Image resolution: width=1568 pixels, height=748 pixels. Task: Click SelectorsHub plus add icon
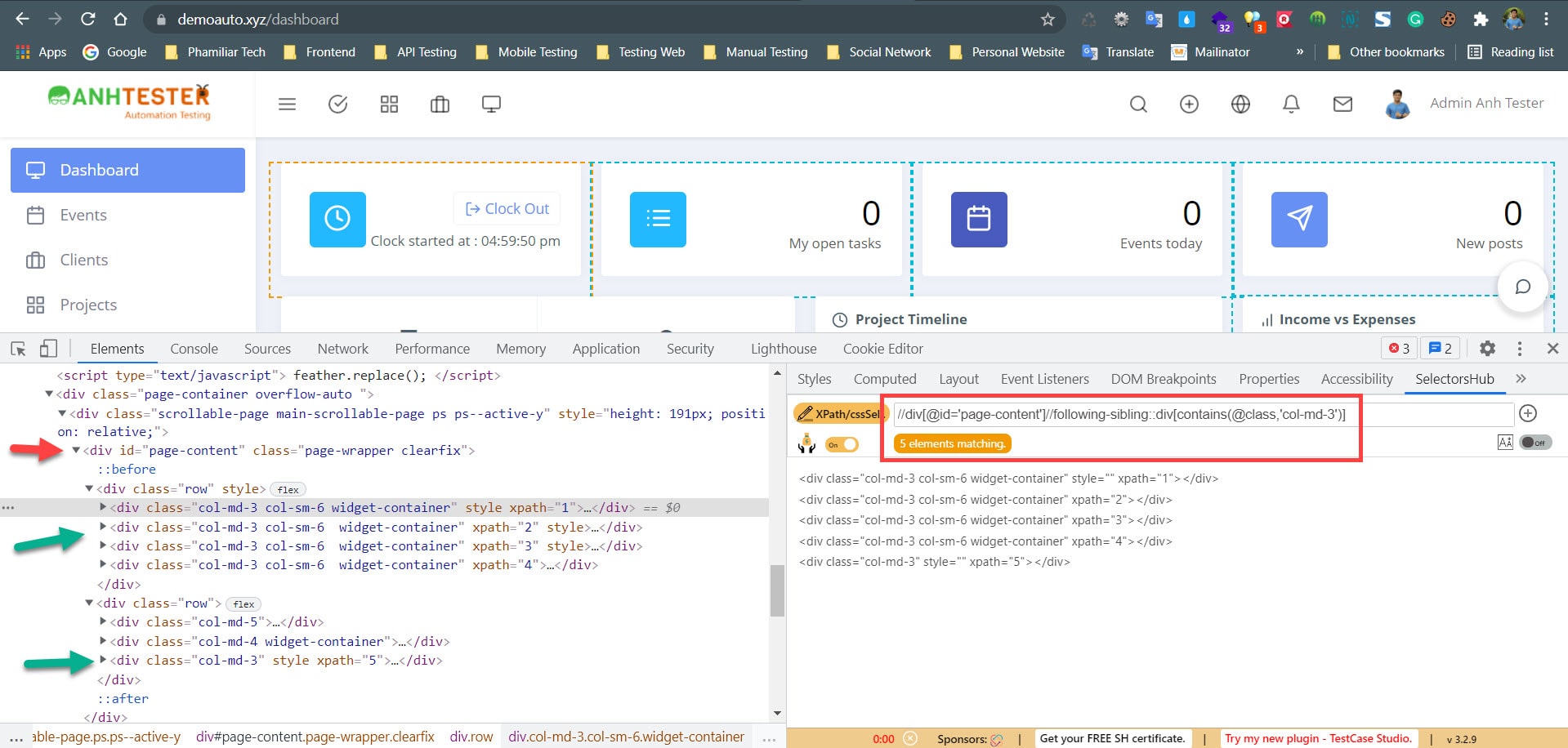(x=1528, y=413)
